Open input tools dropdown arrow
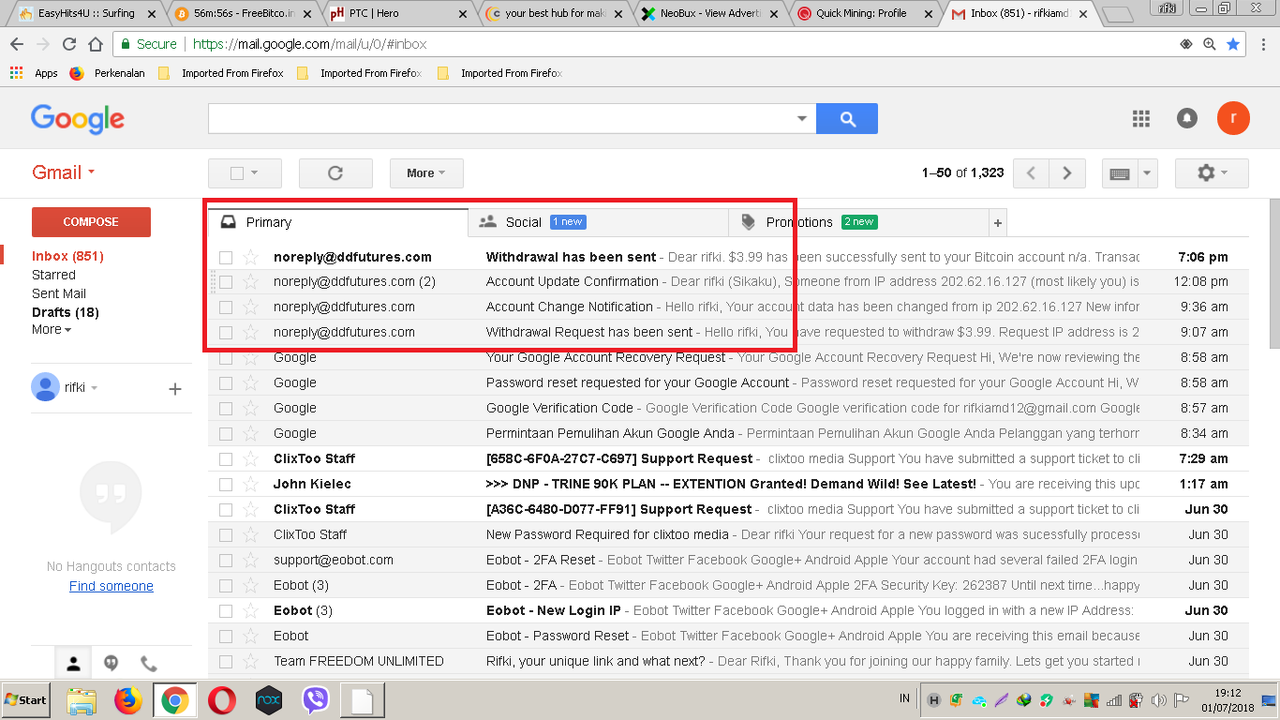Image resolution: width=1280 pixels, height=720 pixels. (x=1147, y=173)
